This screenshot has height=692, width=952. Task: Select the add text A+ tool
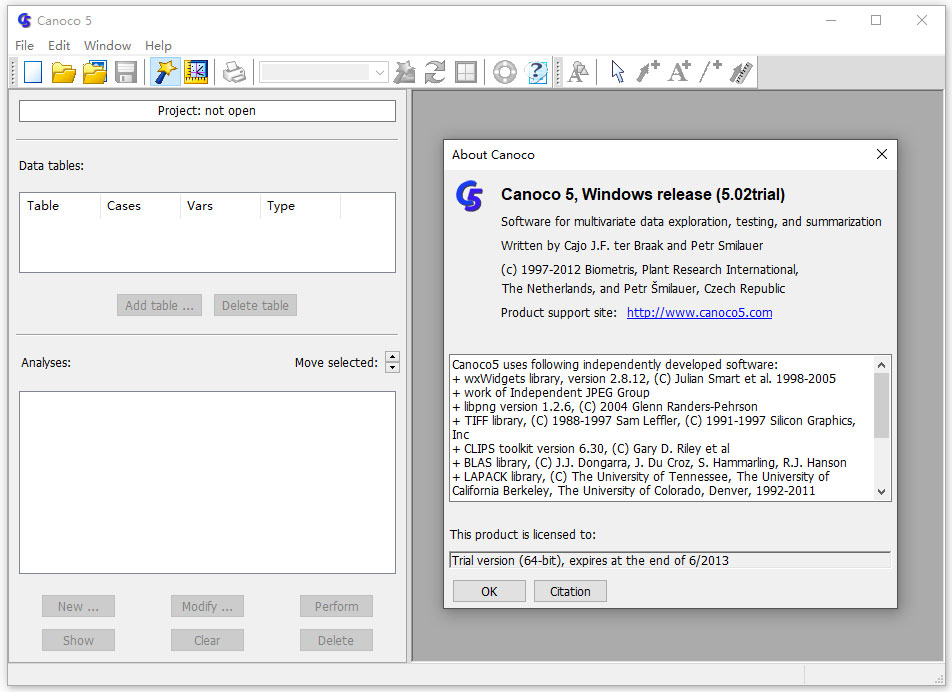[x=679, y=72]
